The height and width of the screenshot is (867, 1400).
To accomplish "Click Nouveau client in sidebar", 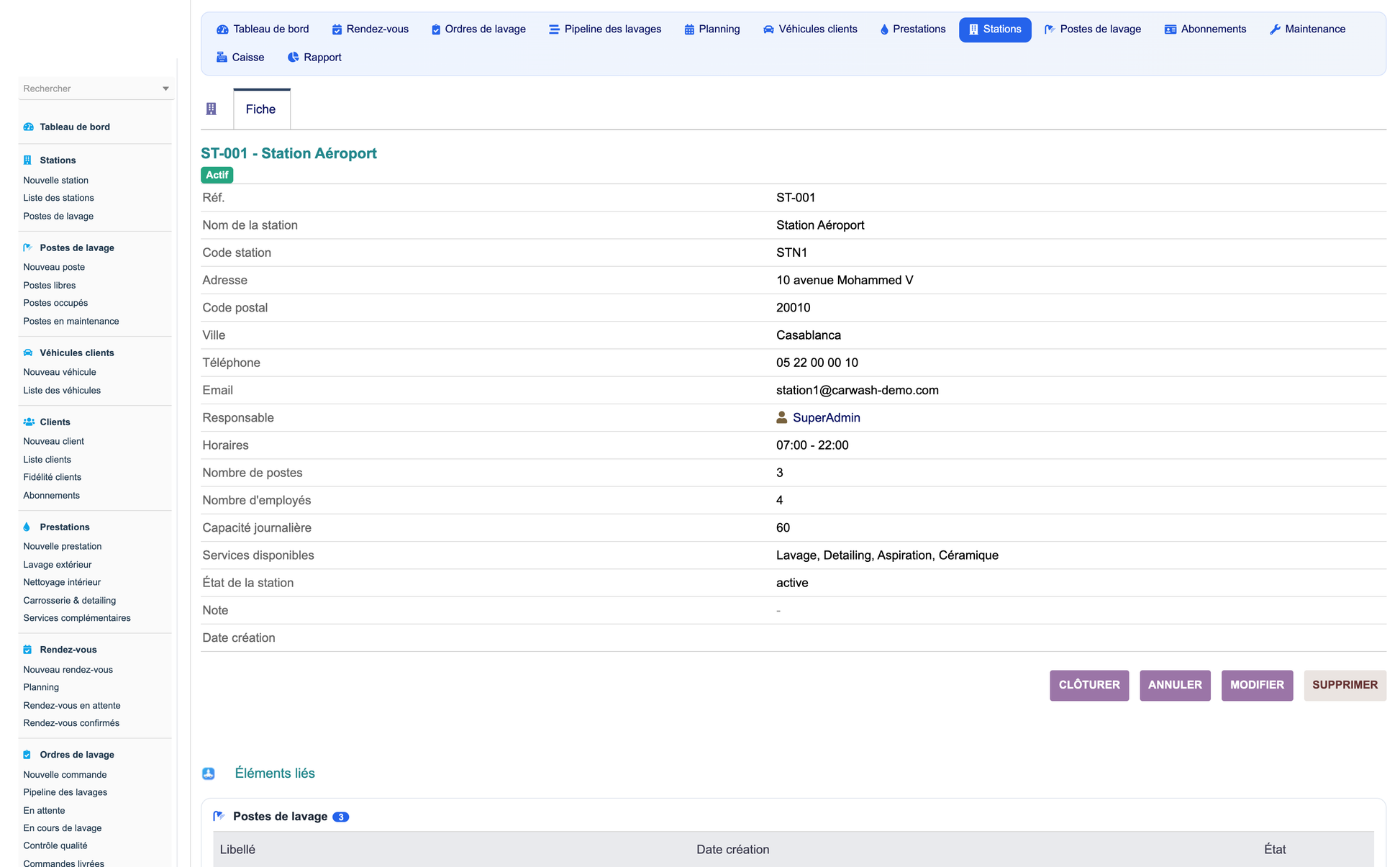I will (x=53, y=441).
